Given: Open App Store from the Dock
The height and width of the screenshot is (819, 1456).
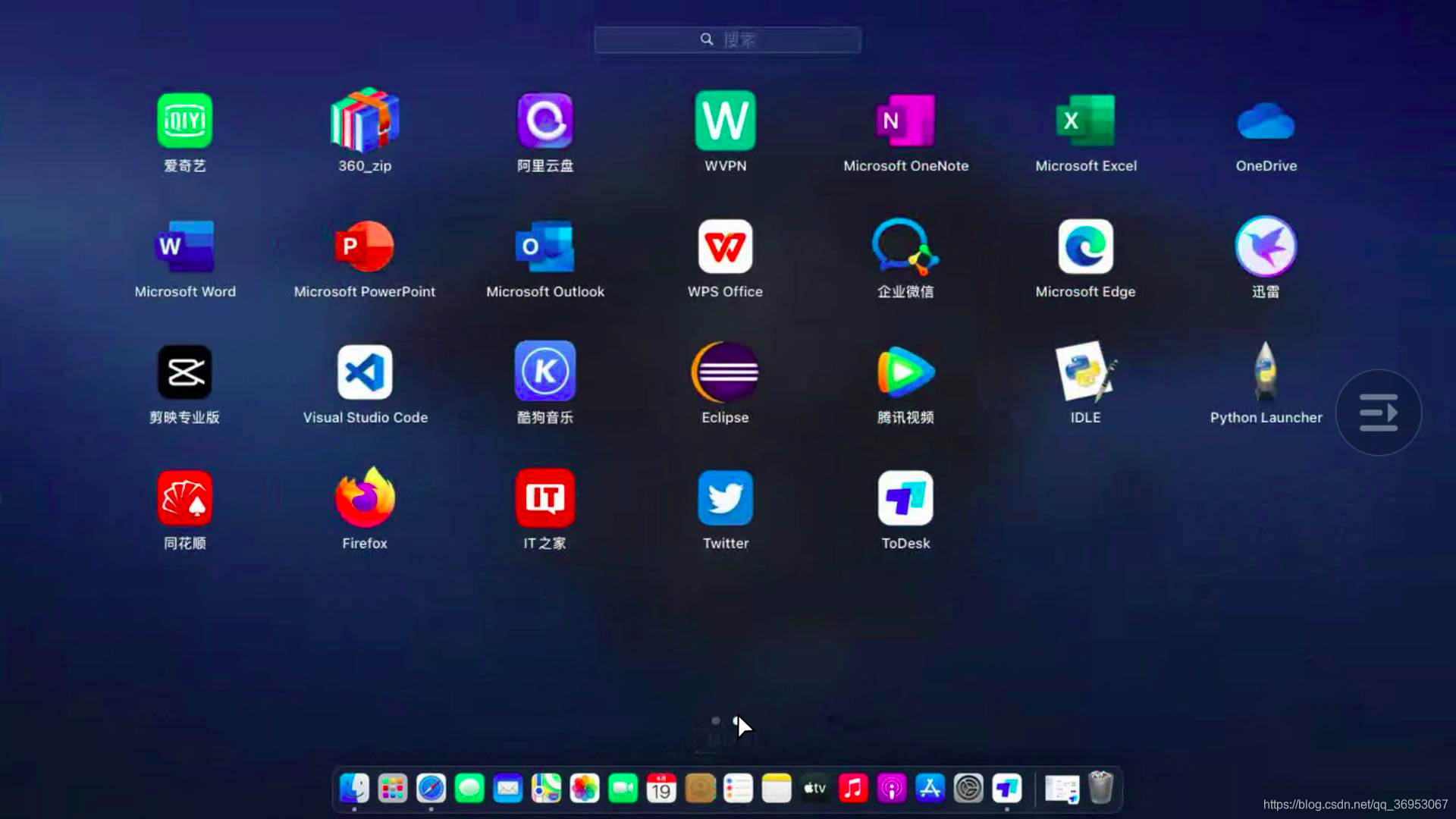Looking at the screenshot, I should pos(930,789).
